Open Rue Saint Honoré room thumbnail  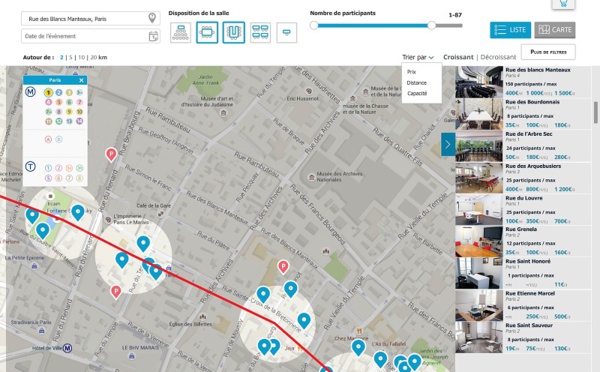(479, 273)
